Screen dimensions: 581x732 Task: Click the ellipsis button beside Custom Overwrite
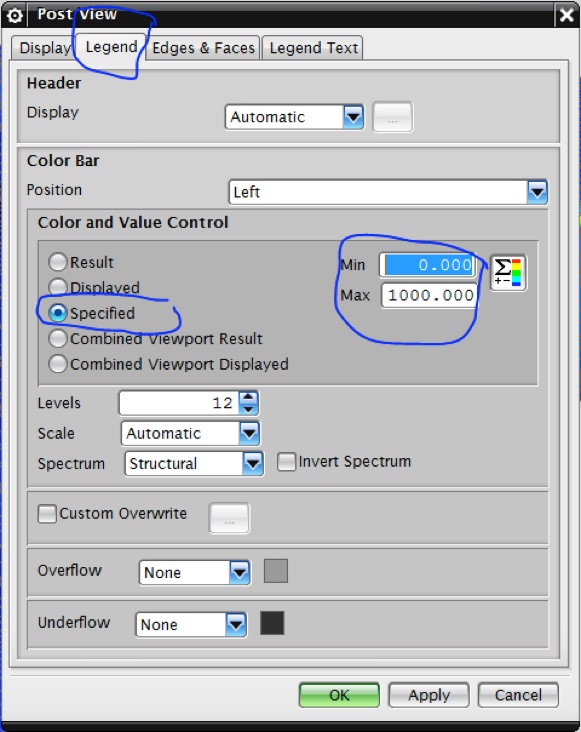(229, 518)
